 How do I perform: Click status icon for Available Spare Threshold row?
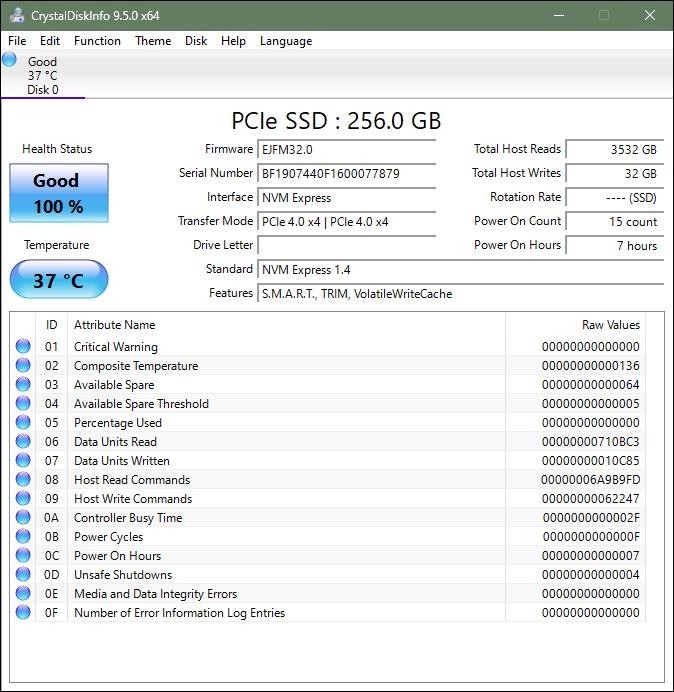pos(23,403)
